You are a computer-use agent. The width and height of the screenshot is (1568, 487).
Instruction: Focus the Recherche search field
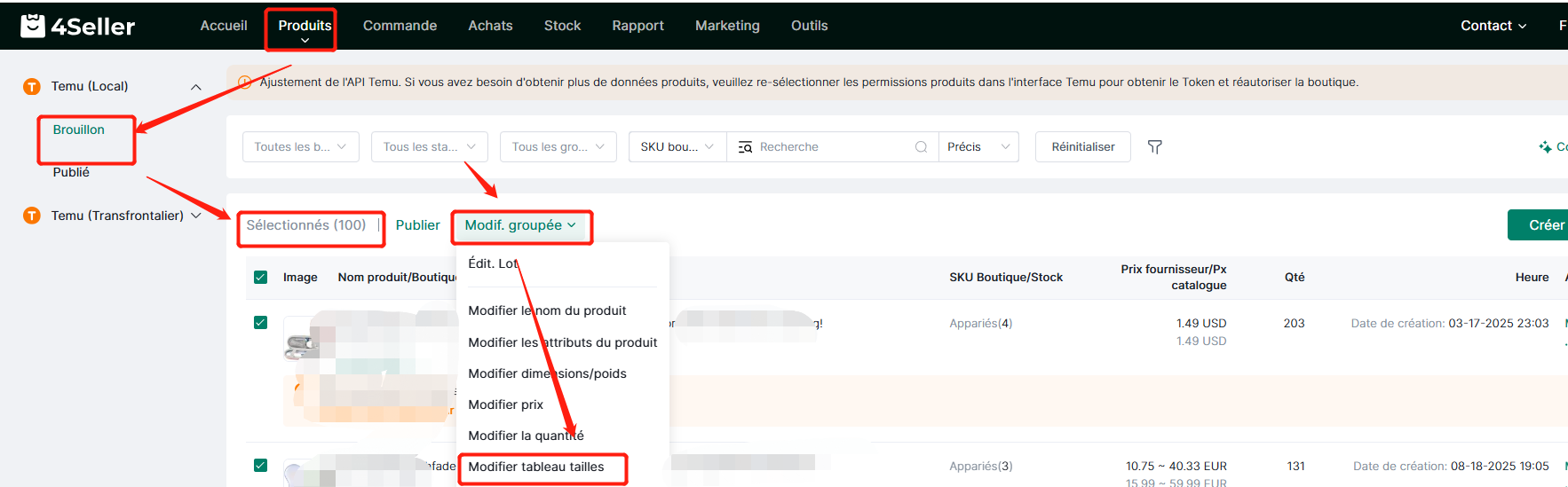click(x=832, y=147)
